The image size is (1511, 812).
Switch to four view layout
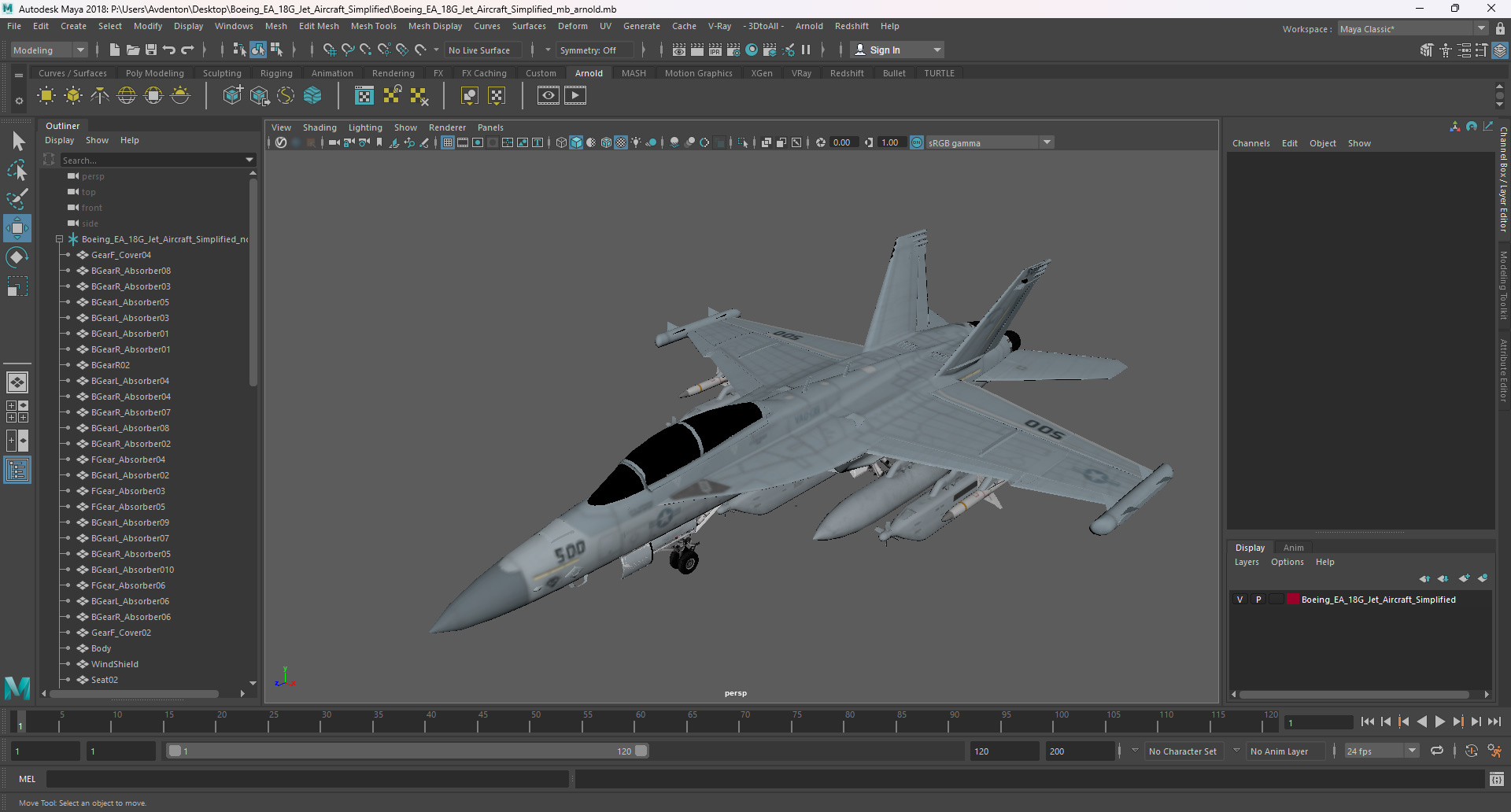point(17,412)
